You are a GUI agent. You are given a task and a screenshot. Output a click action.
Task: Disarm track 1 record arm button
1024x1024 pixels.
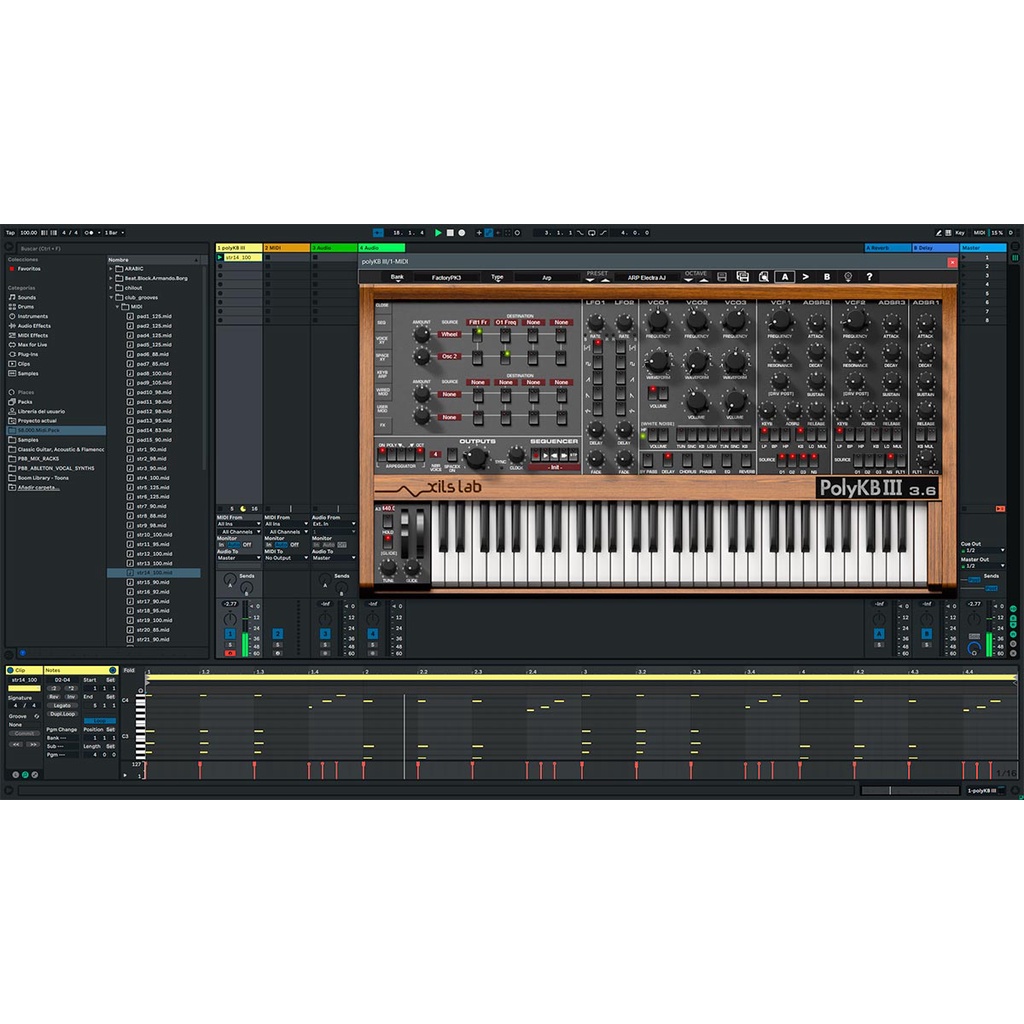[230, 652]
